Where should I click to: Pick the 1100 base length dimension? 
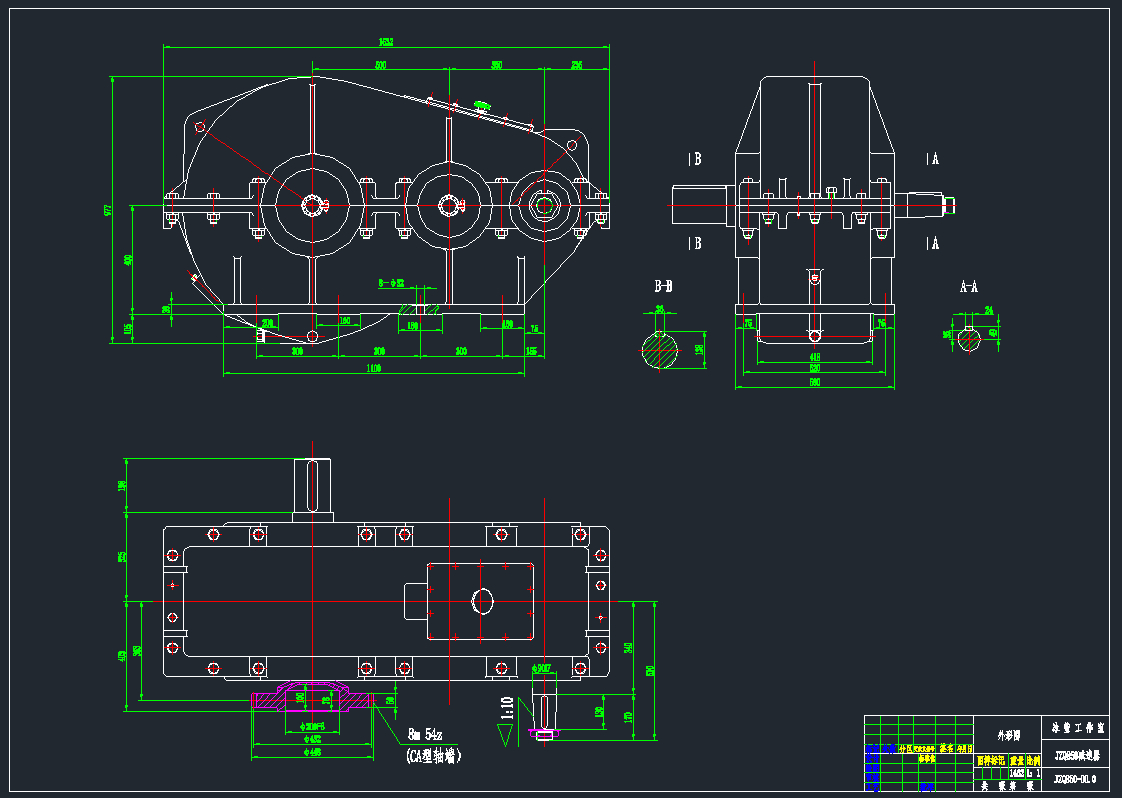click(373, 369)
